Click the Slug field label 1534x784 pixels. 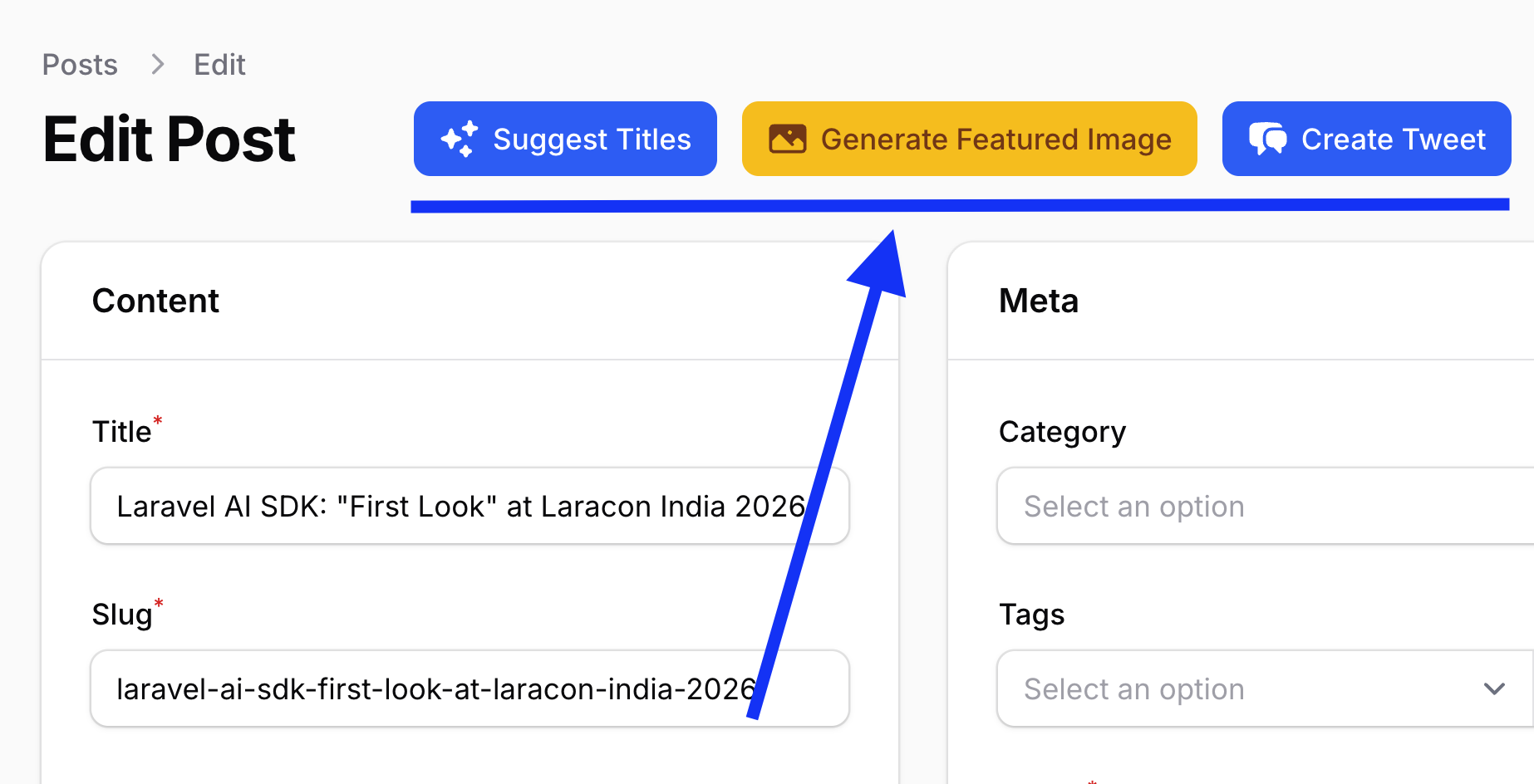122,615
